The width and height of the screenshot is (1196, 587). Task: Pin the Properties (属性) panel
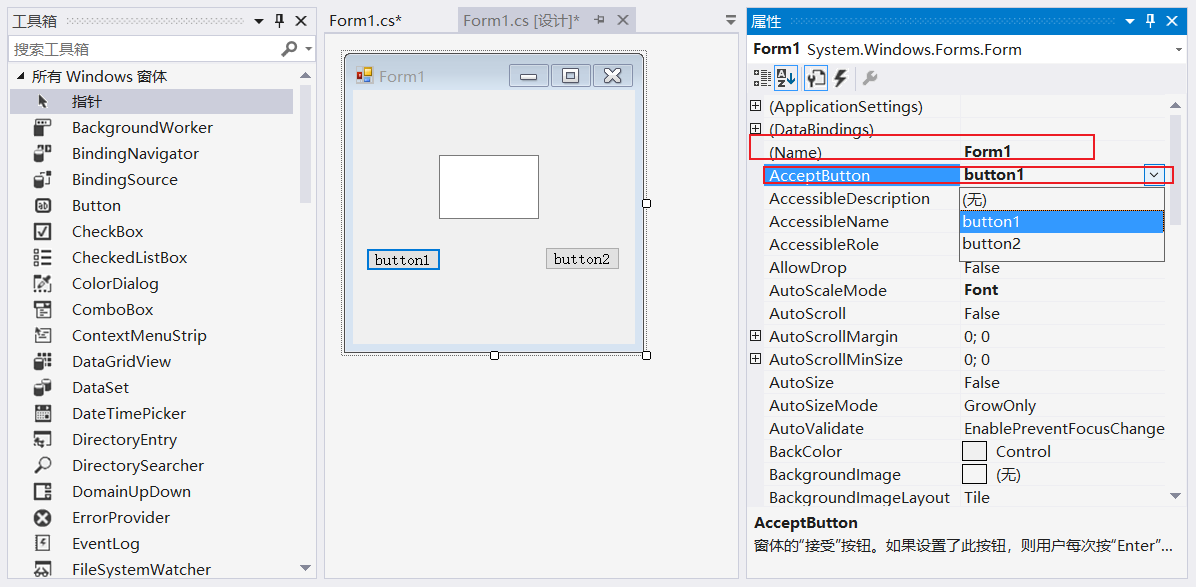1151,21
